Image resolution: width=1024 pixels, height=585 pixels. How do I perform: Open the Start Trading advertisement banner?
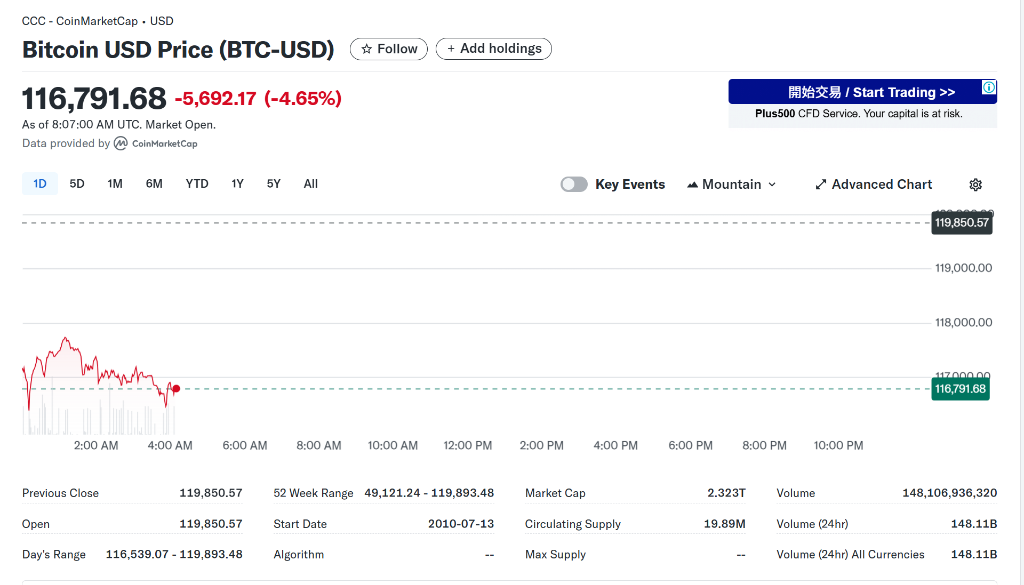point(862,93)
